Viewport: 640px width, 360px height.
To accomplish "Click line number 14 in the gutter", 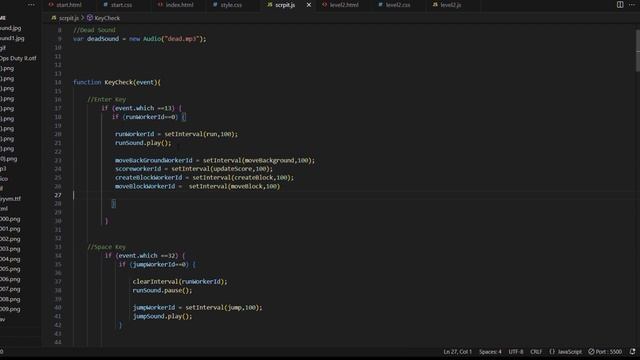I will tap(58, 82).
